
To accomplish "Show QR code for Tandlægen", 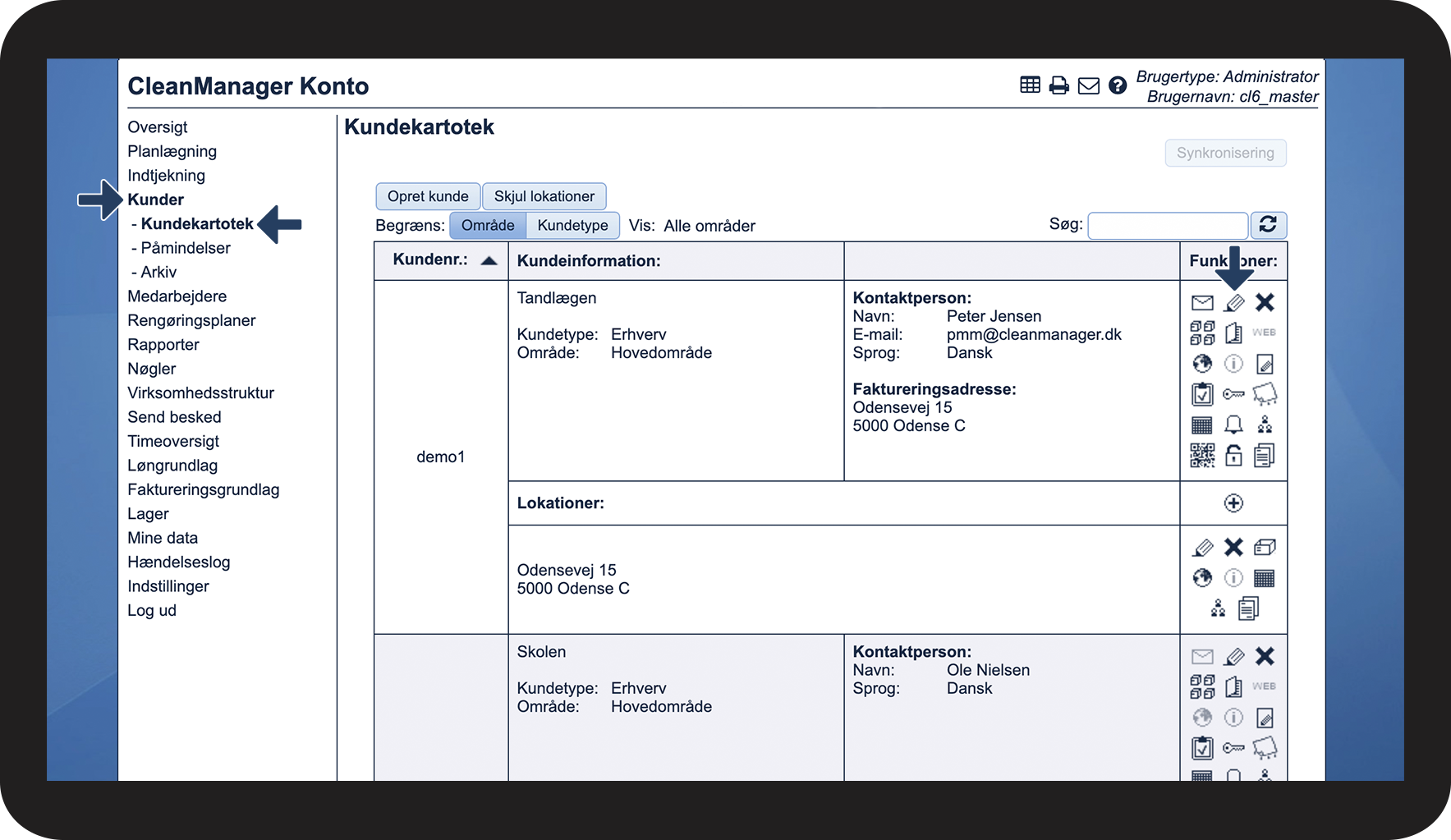I will [x=1202, y=455].
